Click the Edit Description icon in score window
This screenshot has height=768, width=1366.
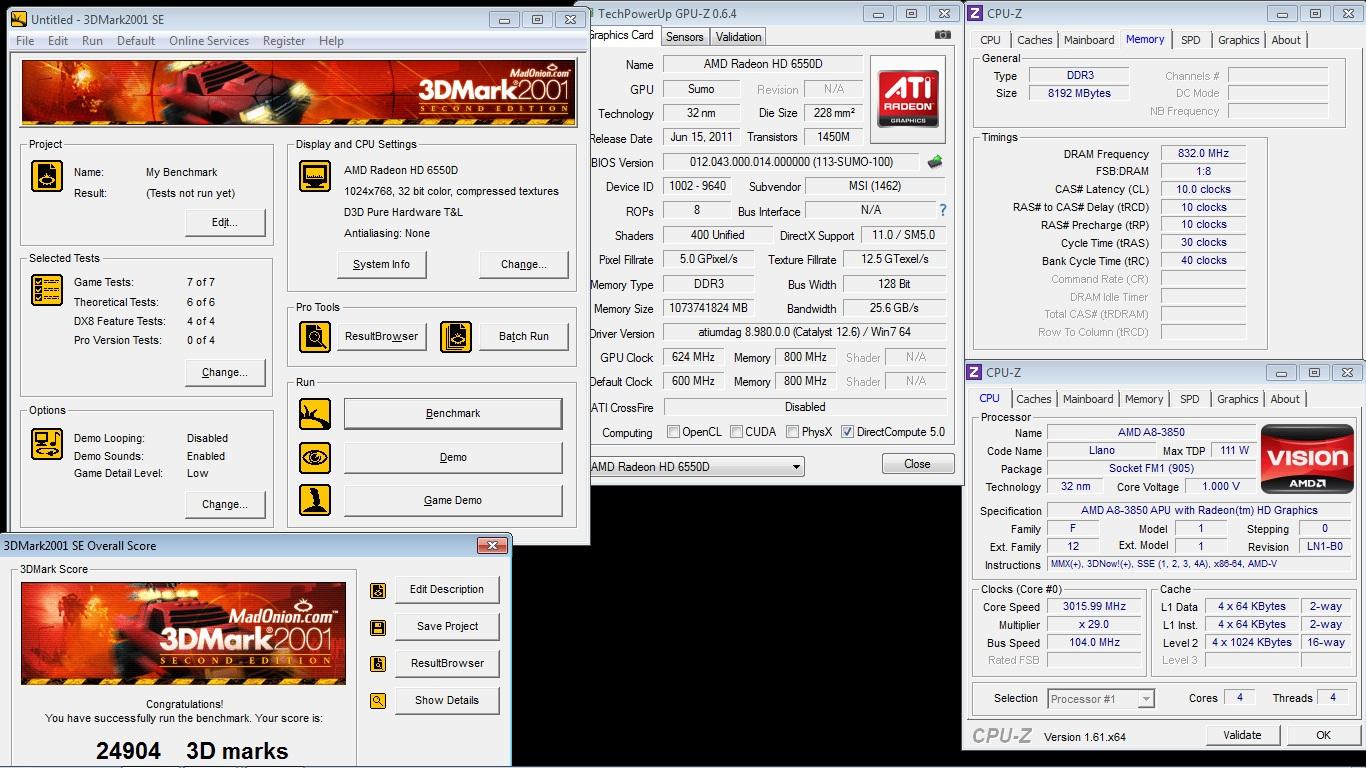[x=378, y=590]
